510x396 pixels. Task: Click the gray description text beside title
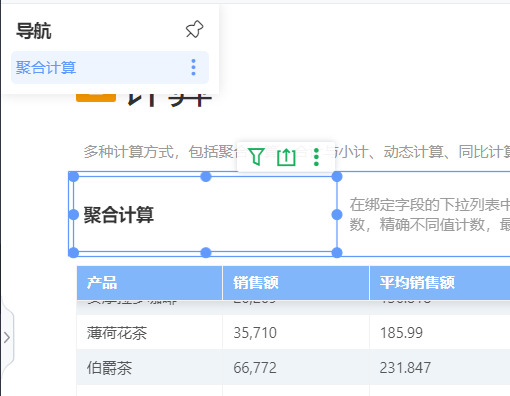[x=430, y=215]
